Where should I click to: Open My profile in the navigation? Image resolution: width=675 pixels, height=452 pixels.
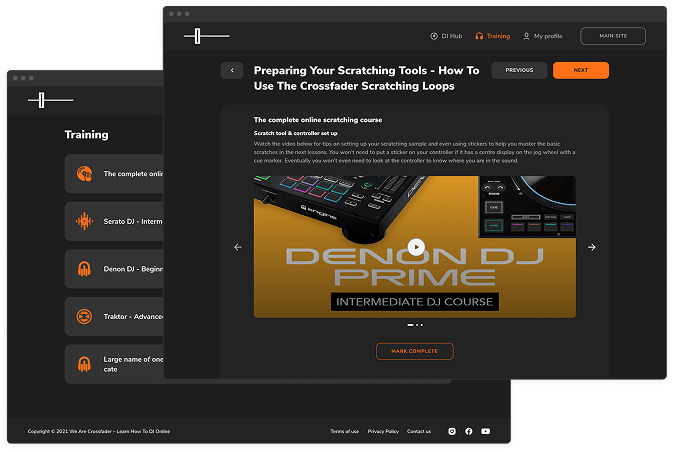click(543, 36)
